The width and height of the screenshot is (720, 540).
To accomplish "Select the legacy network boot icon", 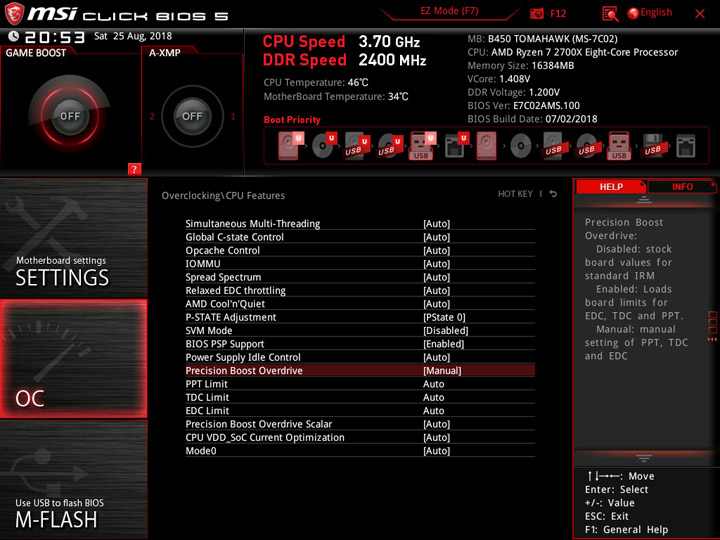I will pos(686,146).
